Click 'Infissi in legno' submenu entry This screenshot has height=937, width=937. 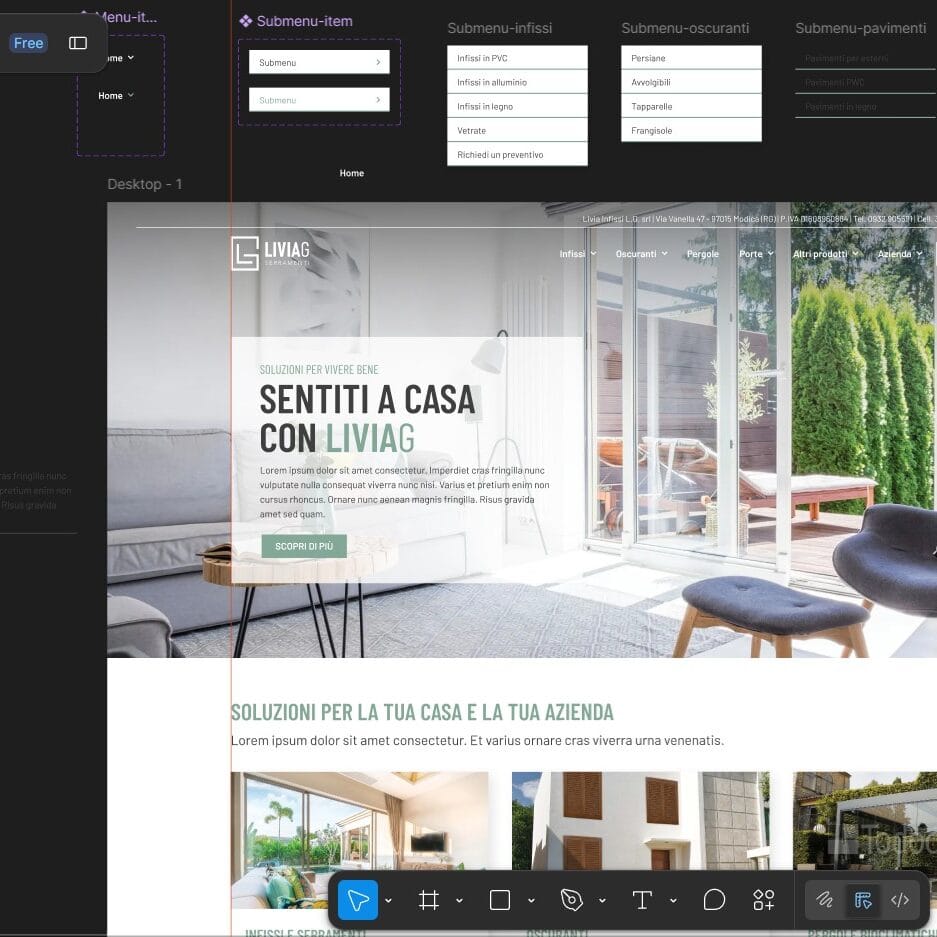(518, 106)
